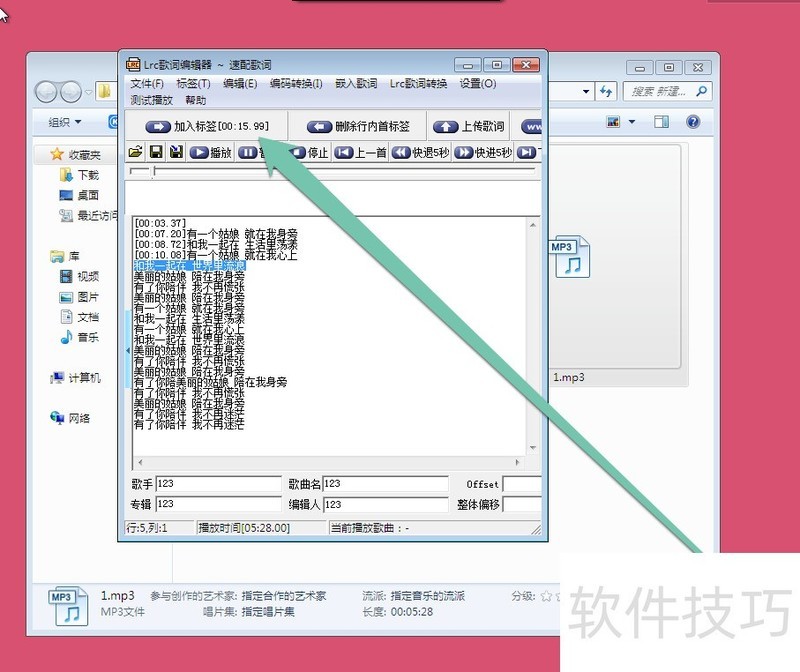The height and width of the screenshot is (672, 800).
Task: Select highlighted lyric line 和我一起在 世界里流浪
Action: pos(190,266)
